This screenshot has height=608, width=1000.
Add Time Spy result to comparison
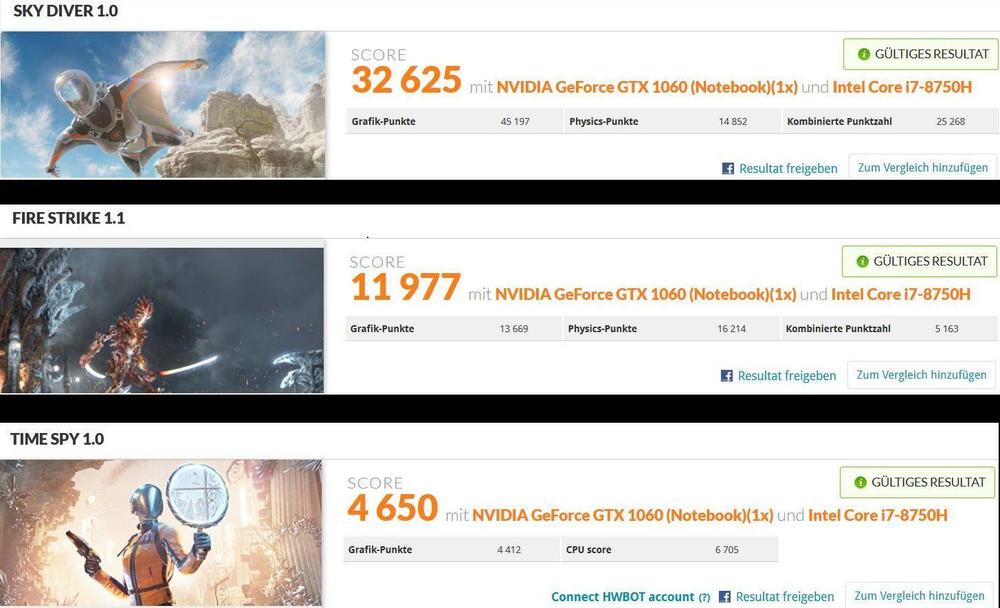(x=919, y=595)
